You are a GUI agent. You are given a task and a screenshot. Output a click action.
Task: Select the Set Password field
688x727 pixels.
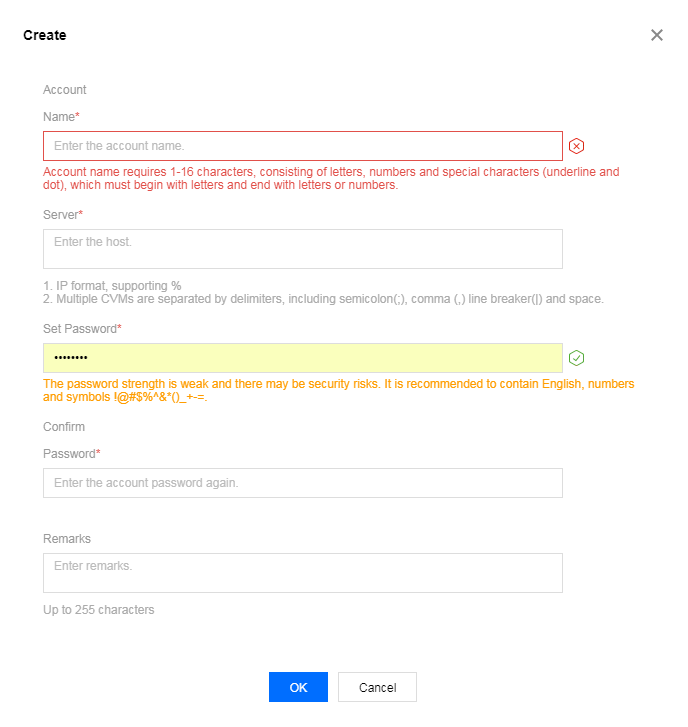point(303,358)
